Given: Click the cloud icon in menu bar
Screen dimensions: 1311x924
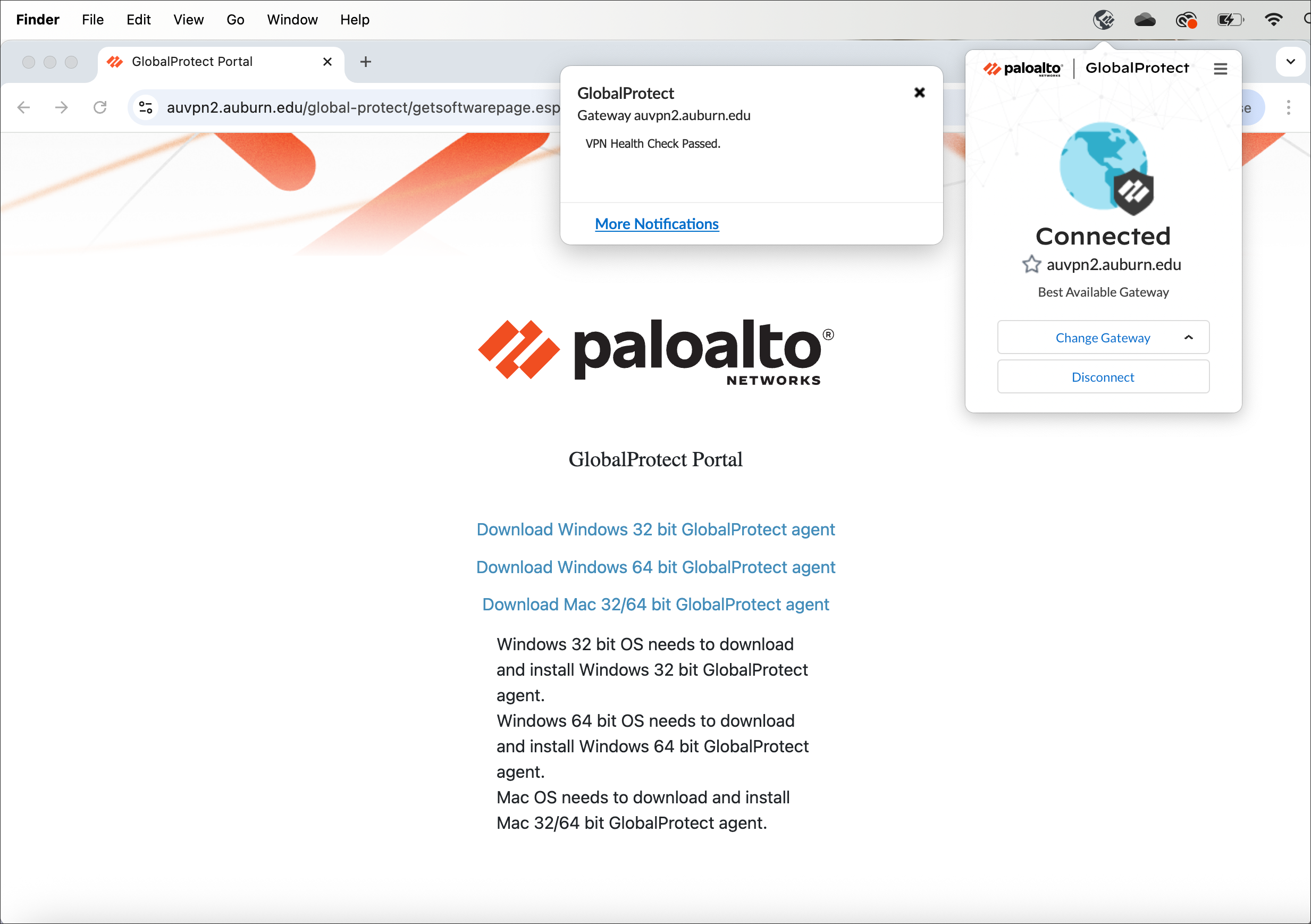Looking at the screenshot, I should click(1144, 21).
